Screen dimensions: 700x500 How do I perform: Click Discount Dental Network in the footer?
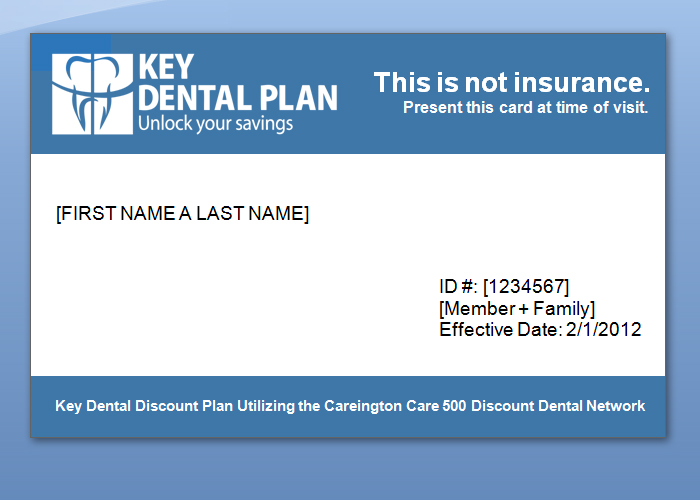coord(558,406)
